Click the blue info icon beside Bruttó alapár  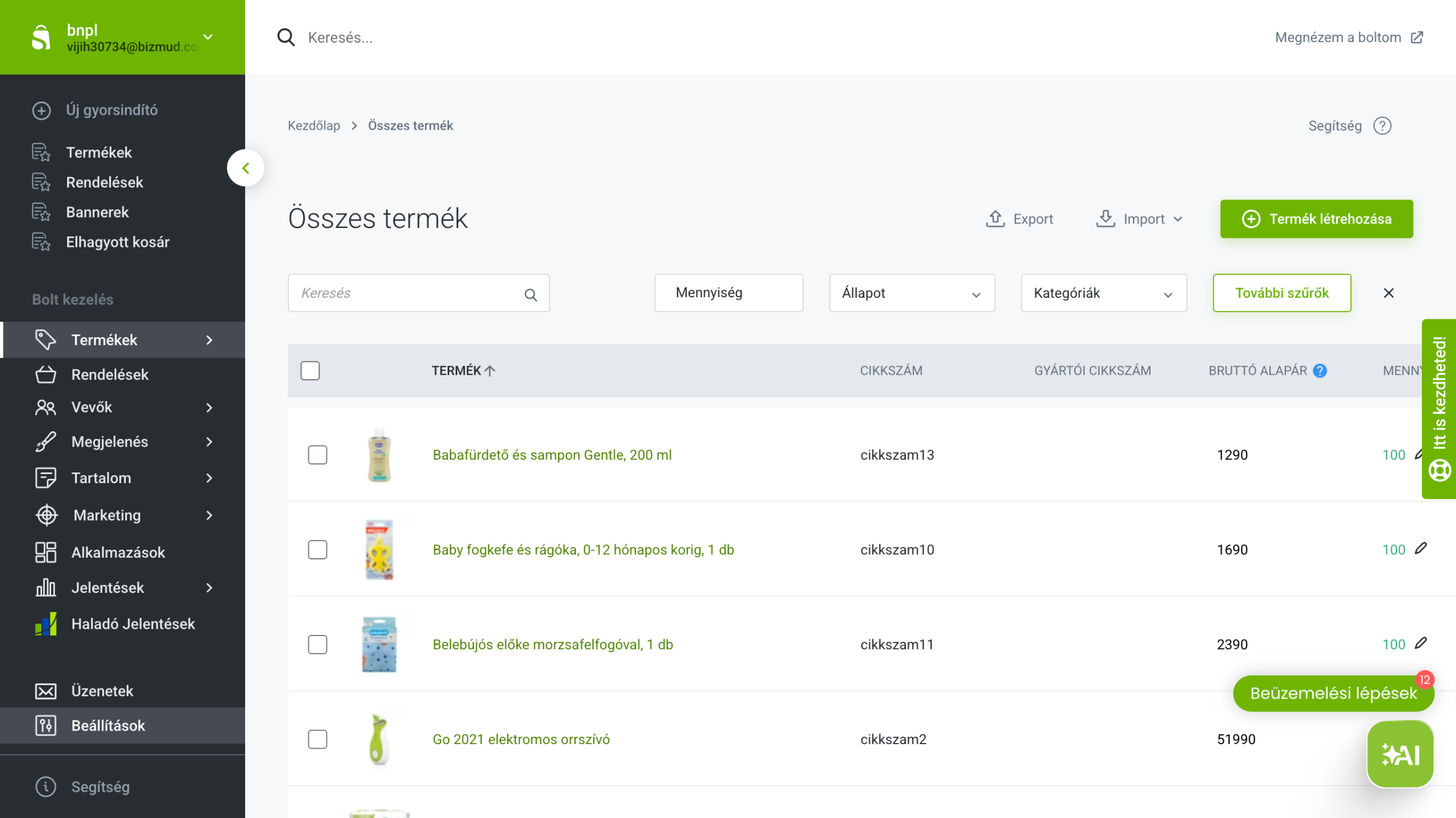click(1319, 371)
